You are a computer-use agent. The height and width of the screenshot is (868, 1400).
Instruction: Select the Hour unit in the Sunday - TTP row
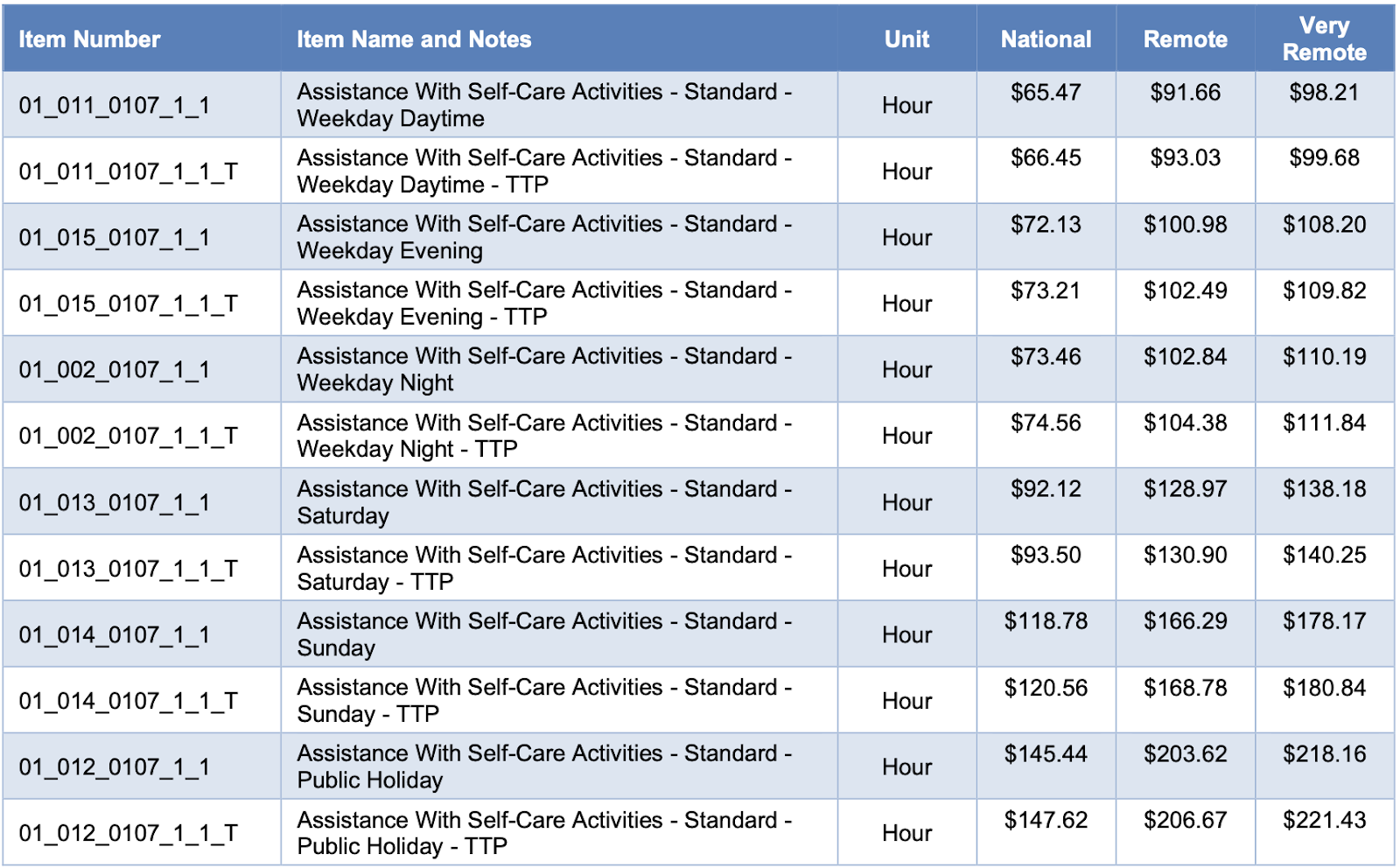pyautogui.click(x=906, y=701)
